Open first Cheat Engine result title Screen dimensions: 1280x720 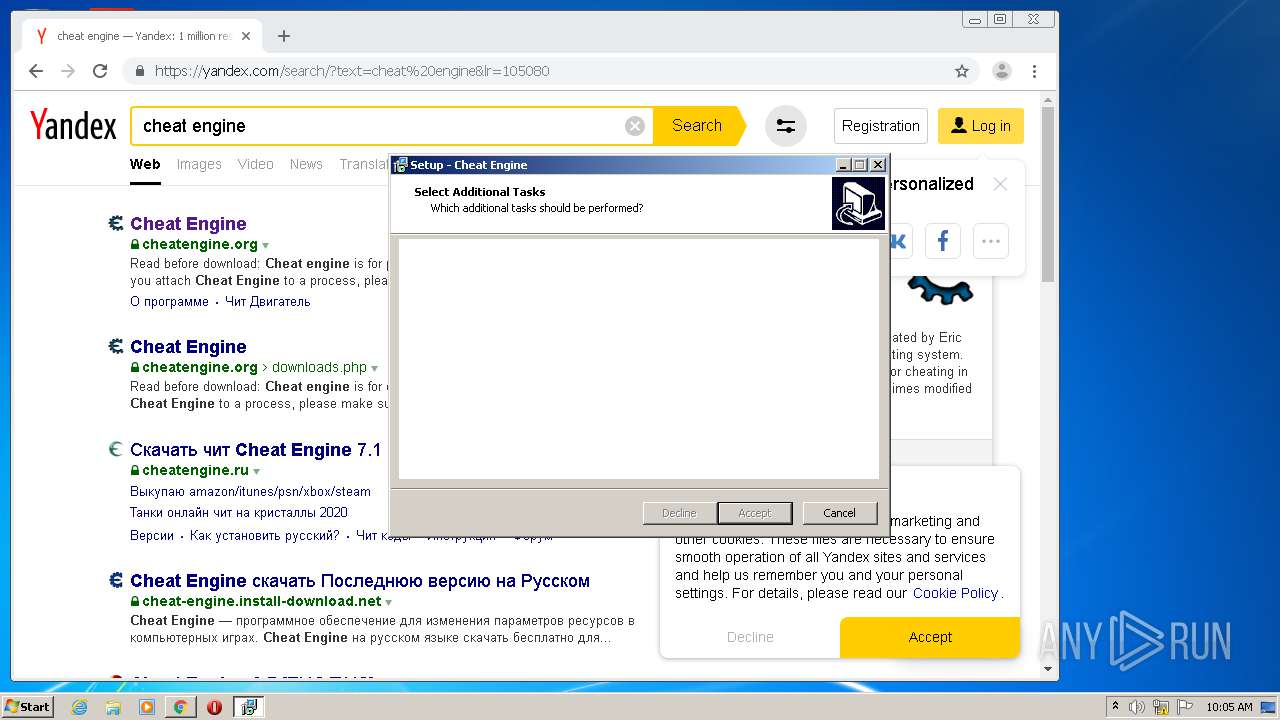tap(188, 224)
